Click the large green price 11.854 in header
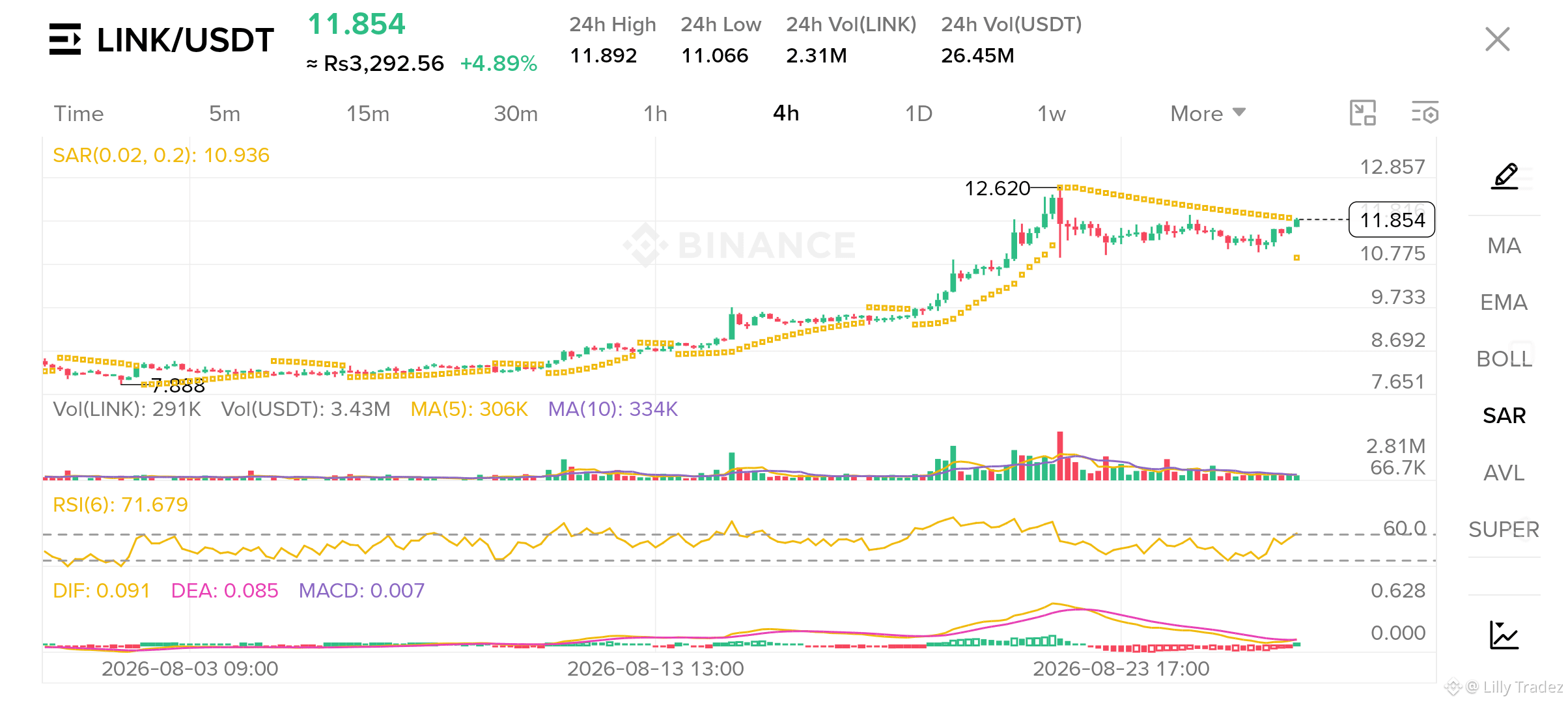The width and height of the screenshot is (1568, 703). [x=356, y=24]
